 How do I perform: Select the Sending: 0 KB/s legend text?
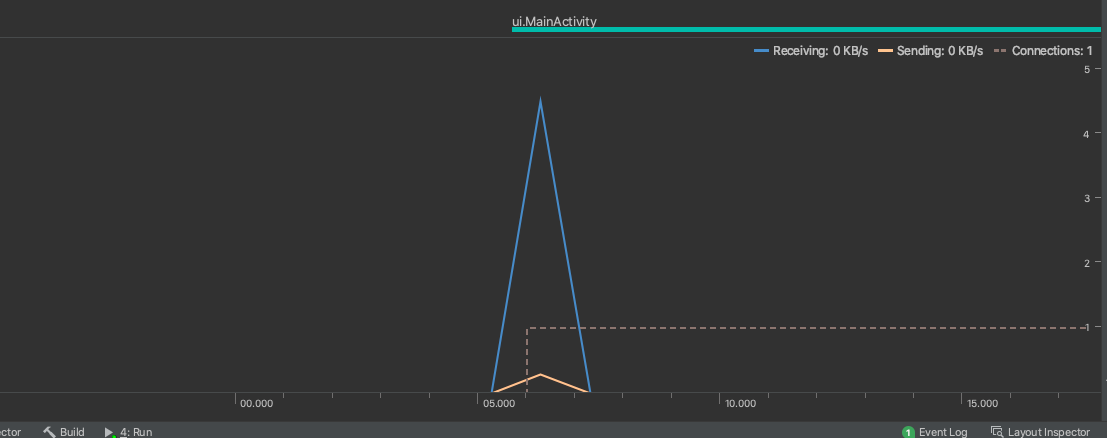click(x=939, y=50)
